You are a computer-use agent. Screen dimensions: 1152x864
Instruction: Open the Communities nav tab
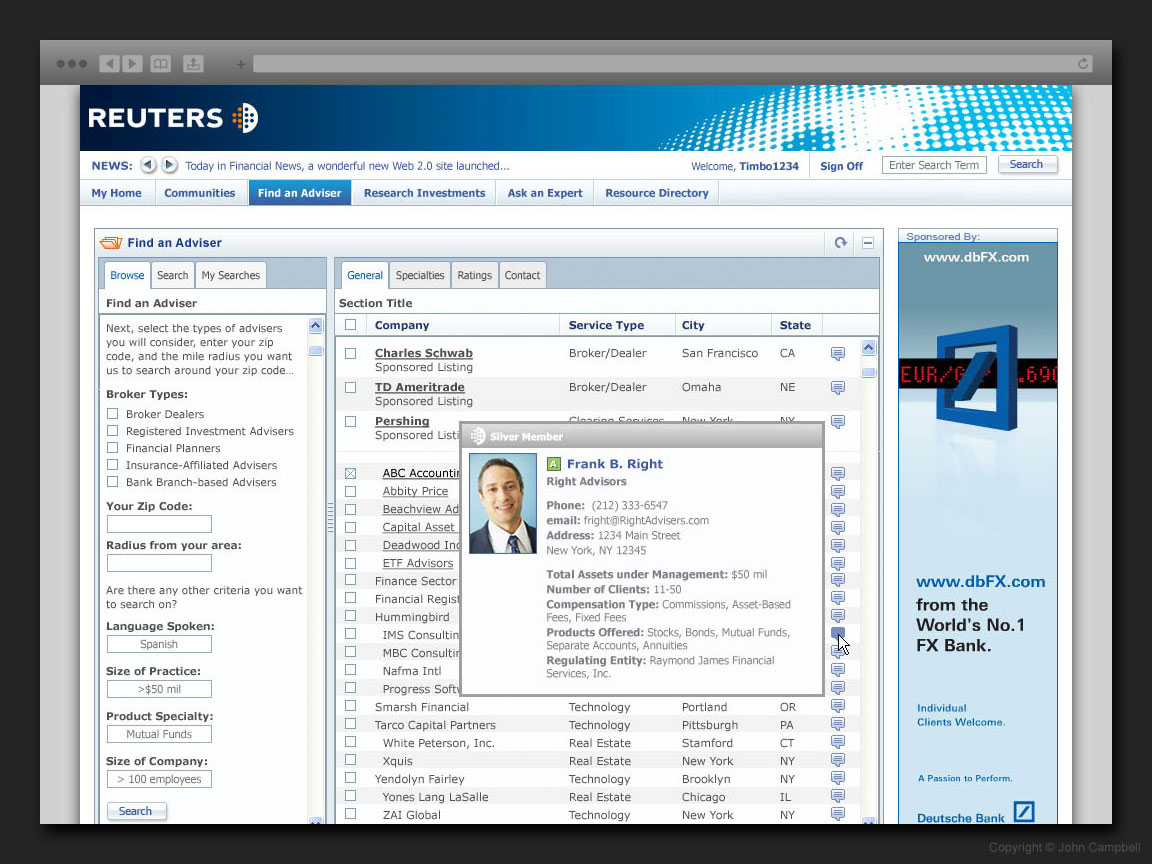click(200, 192)
